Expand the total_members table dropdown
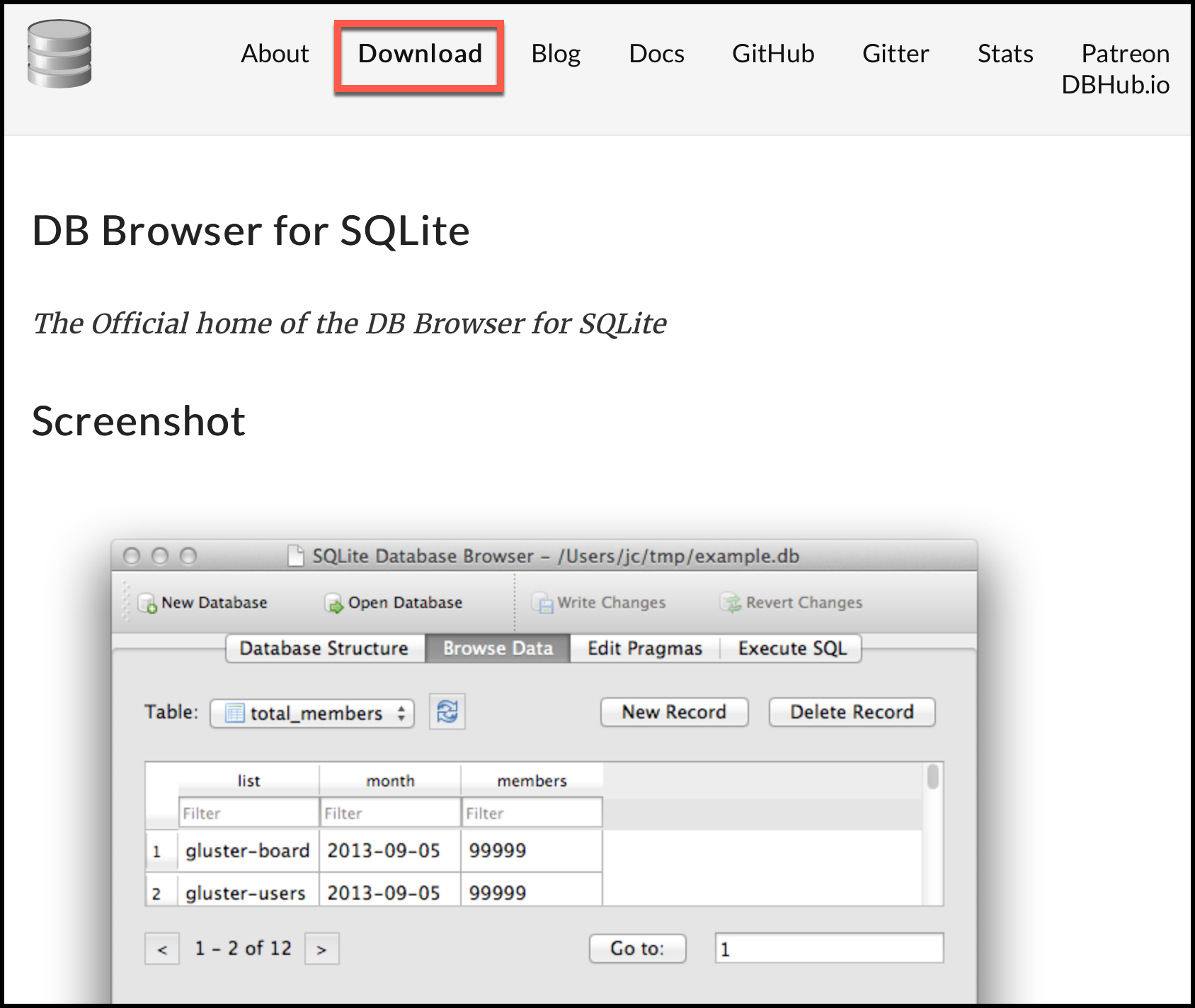This screenshot has height=1008, width=1195. pos(312,713)
